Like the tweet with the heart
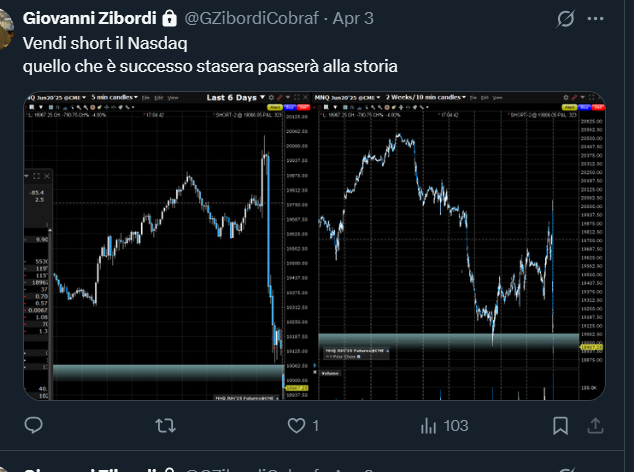The width and height of the screenshot is (634, 472). [296, 426]
